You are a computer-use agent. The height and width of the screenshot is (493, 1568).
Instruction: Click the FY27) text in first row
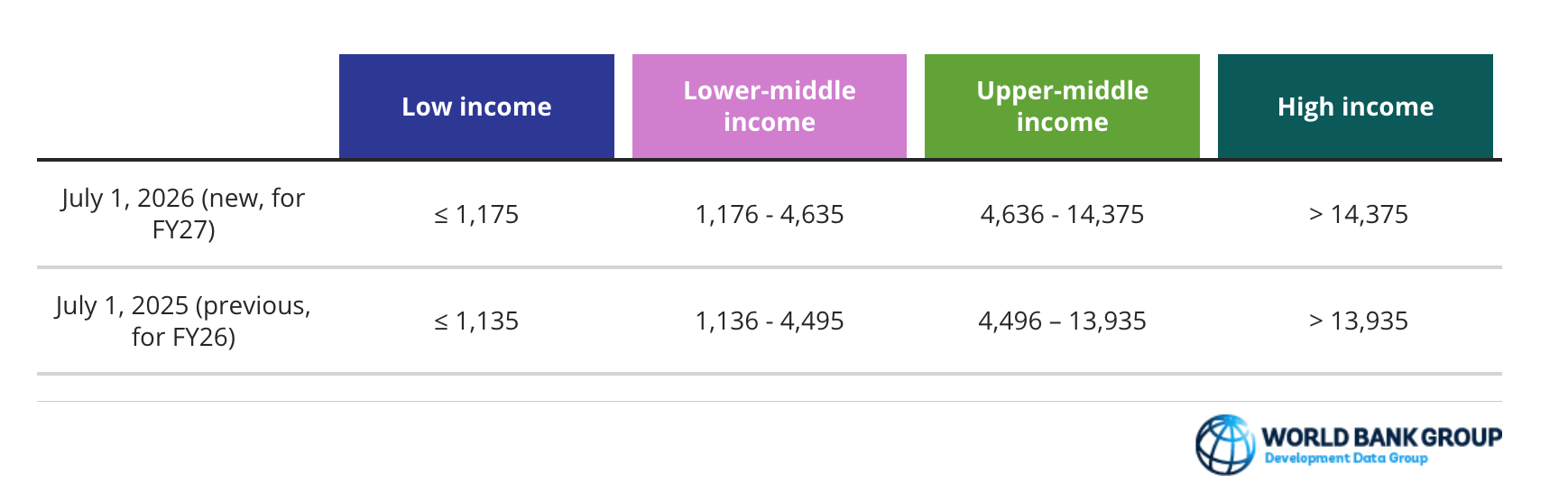click(x=183, y=230)
